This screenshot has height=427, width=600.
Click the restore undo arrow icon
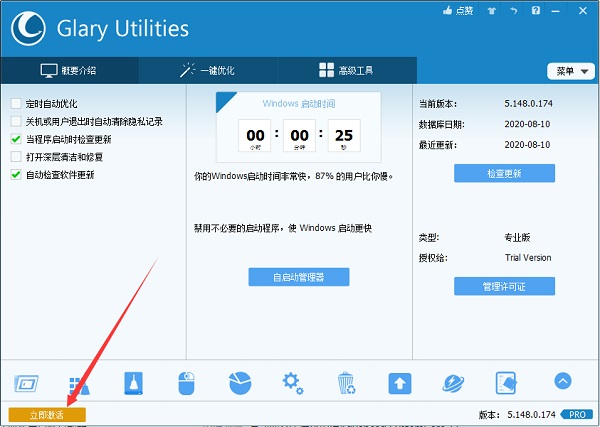[514, 11]
